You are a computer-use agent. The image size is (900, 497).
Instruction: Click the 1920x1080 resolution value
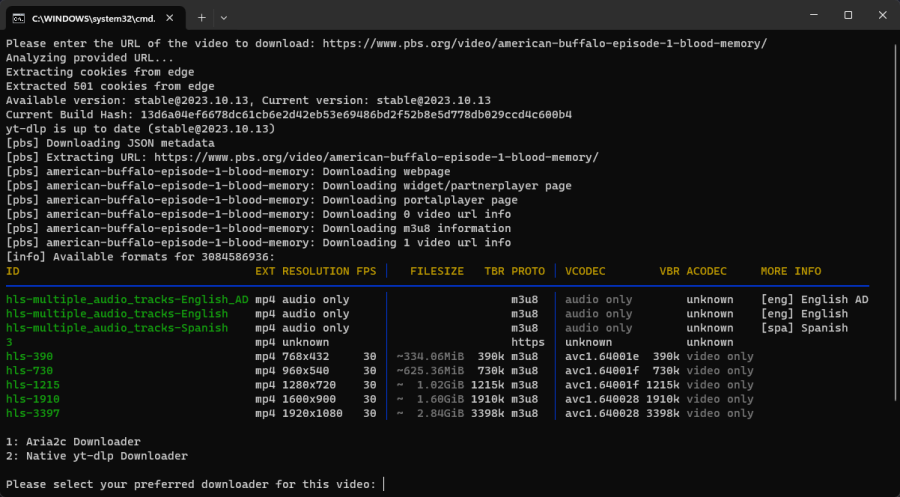(313, 412)
